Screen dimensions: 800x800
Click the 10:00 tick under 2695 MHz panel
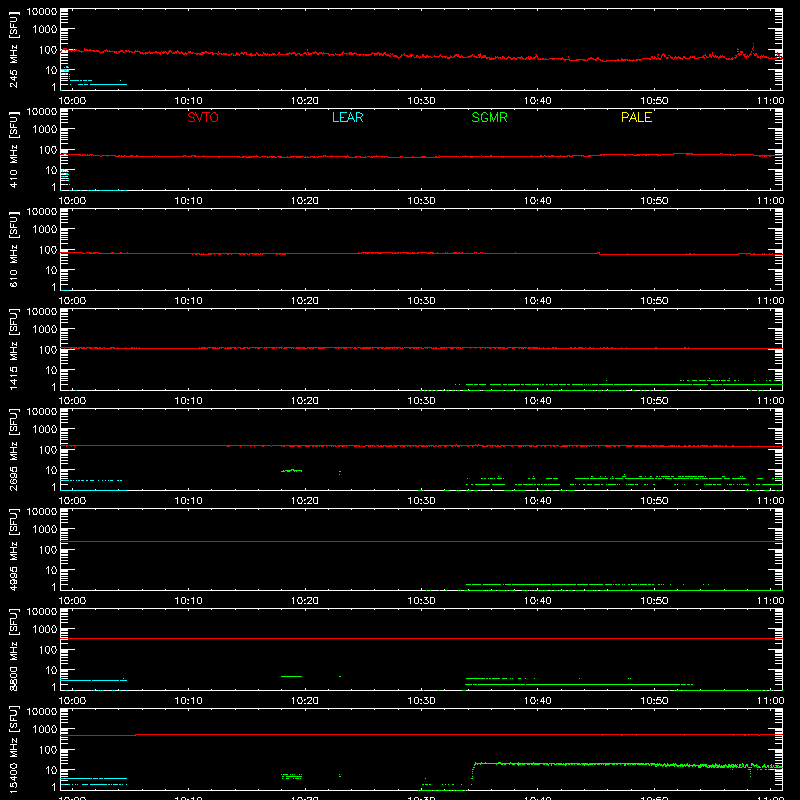72,501
